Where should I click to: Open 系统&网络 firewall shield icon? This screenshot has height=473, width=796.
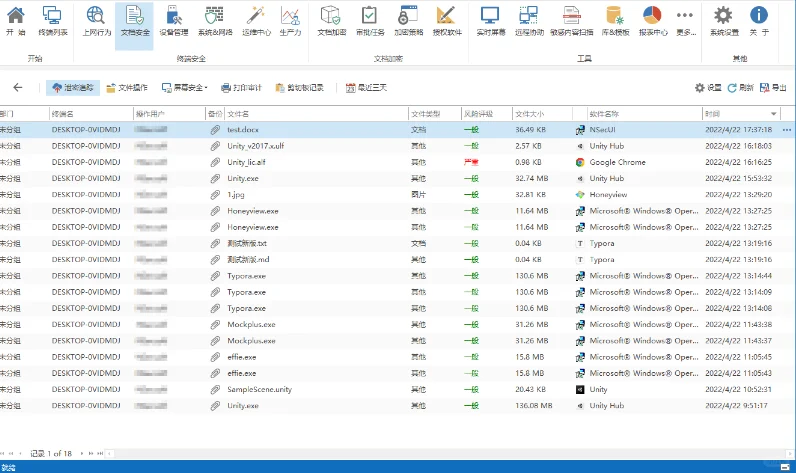[215, 21]
